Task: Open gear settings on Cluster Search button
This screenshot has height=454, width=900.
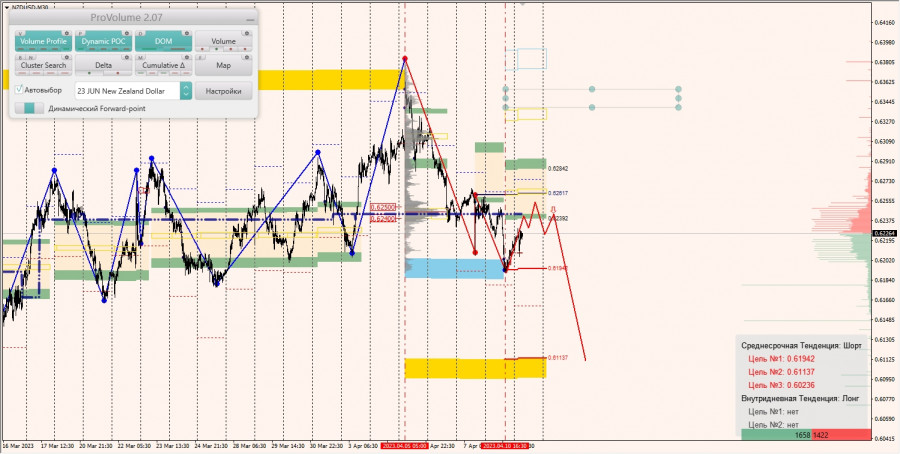Action: [68, 57]
